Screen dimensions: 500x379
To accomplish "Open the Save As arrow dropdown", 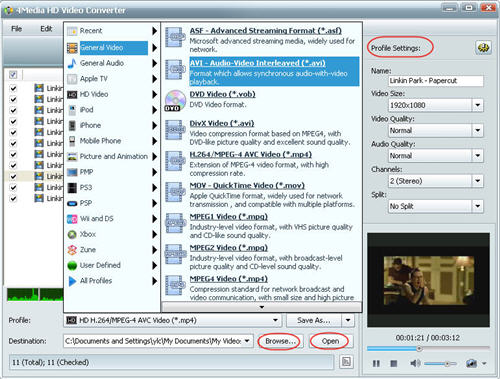I will [x=348, y=321].
